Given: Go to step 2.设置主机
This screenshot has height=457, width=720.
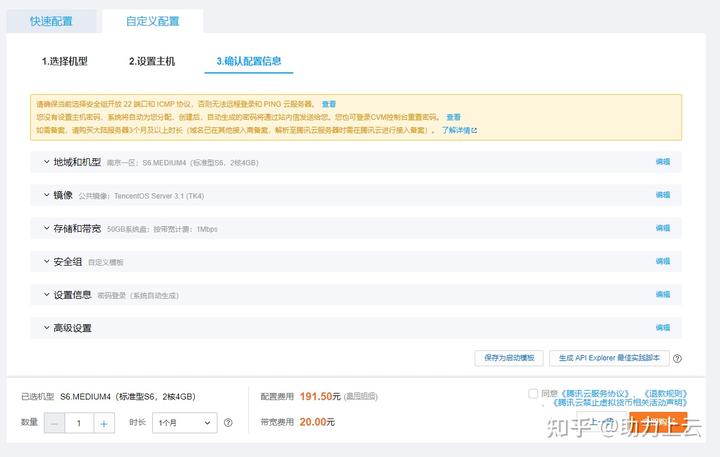Looking at the screenshot, I should coord(152,61).
